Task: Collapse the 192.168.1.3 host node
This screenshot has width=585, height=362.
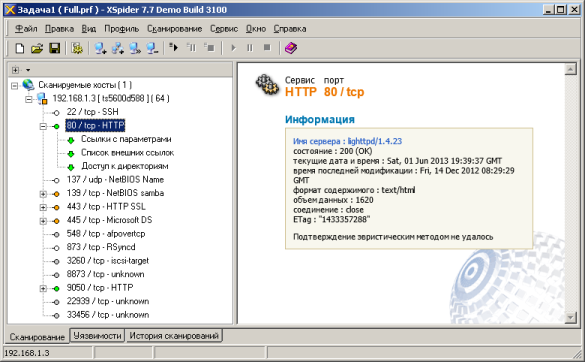Action: tap(28, 99)
